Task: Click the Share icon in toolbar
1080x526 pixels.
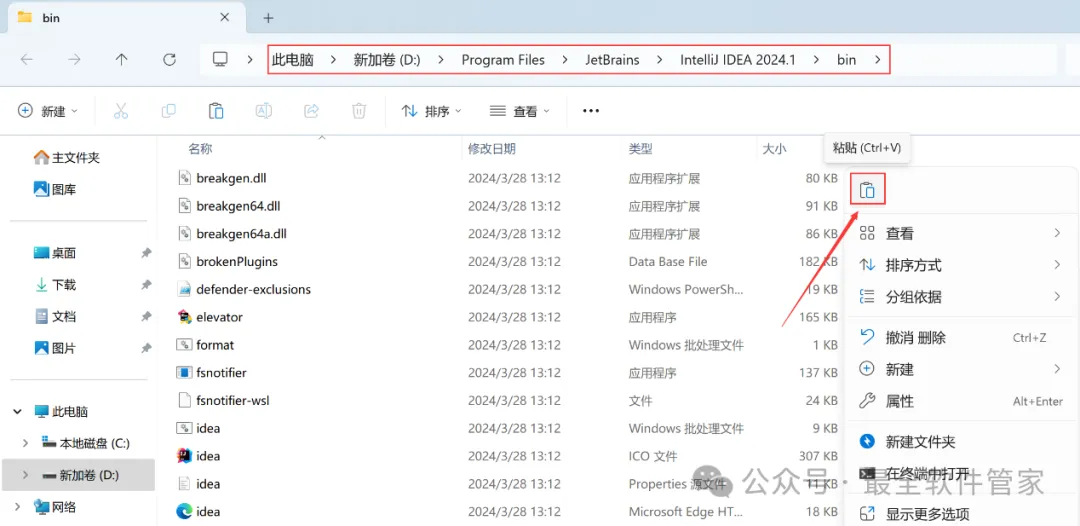Action: (x=311, y=111)
